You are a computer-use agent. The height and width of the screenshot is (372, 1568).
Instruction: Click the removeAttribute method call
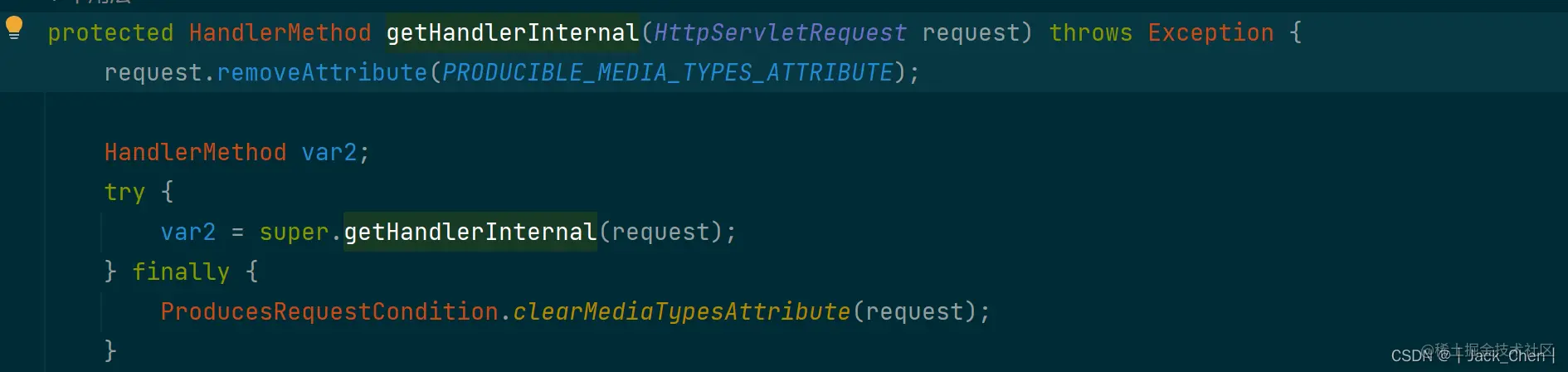click(x=322, y=72)
